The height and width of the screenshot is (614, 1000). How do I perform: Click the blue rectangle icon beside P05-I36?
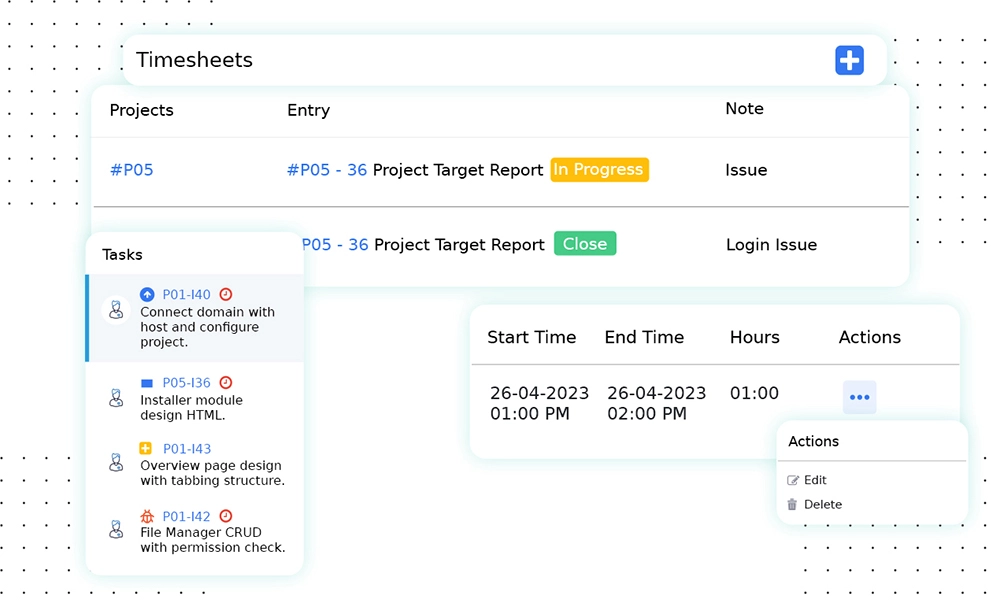pos(147,383)
